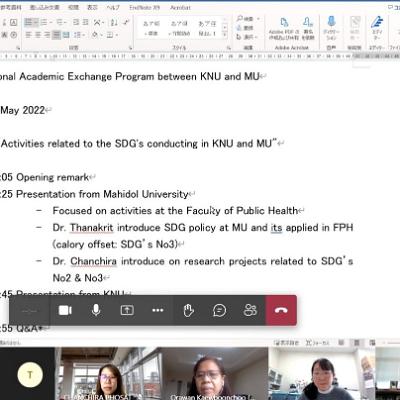Switch to read mode view
Image resolution: width=400 pixels, height=400 pixels.
coord(341,343)
